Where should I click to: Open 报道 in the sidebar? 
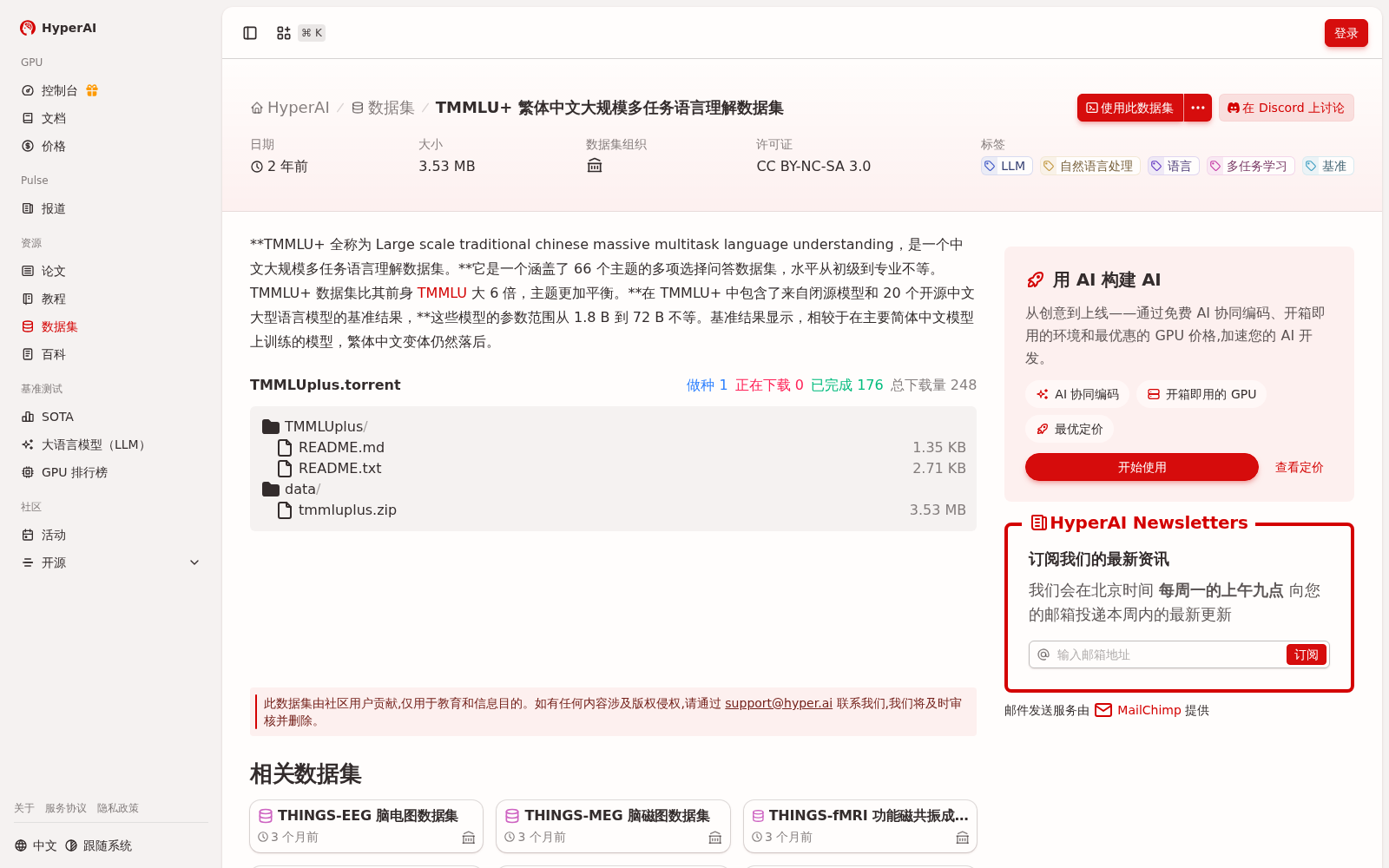54,208
